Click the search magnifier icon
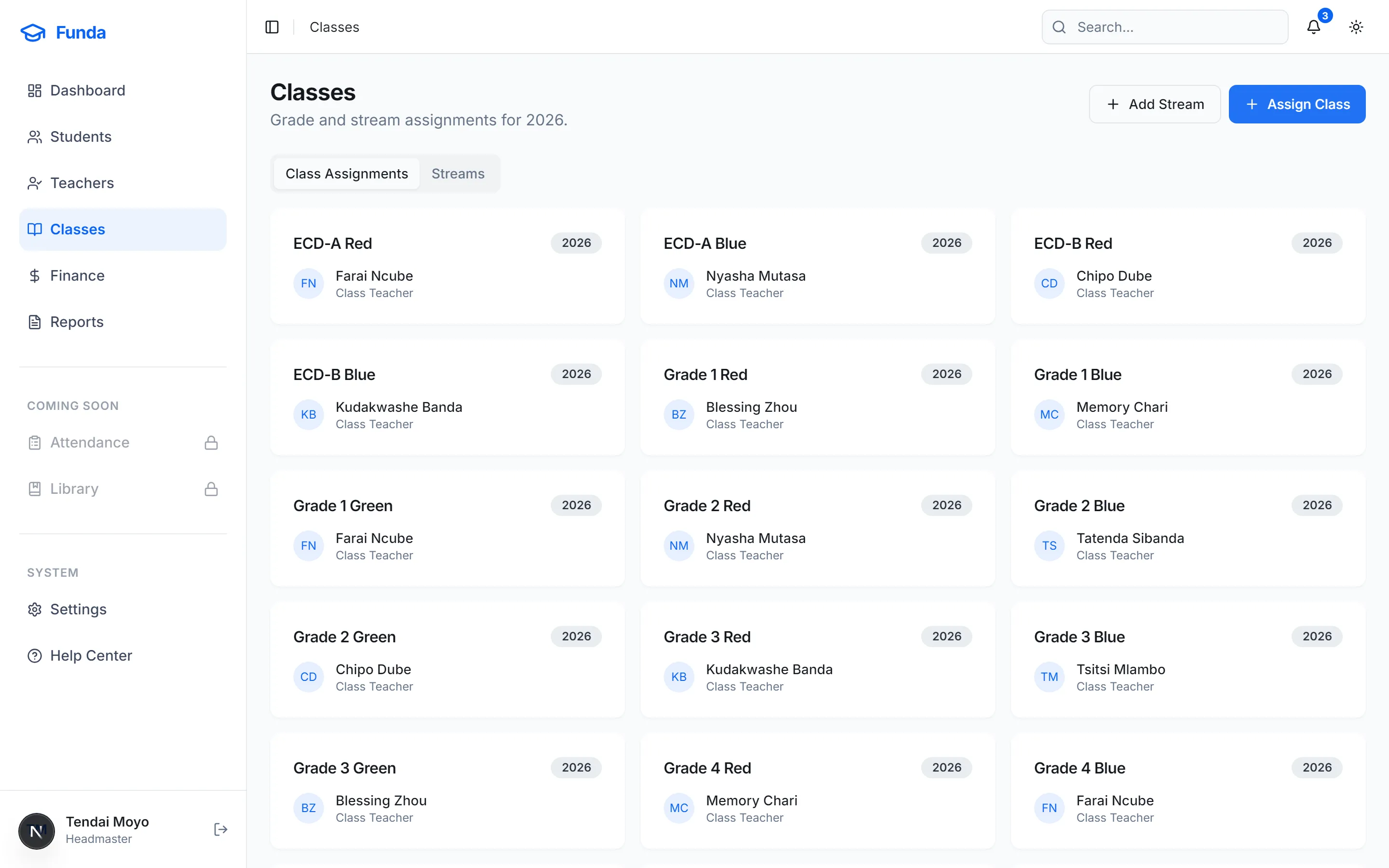 pyautogui.click(x=1059, y=27)
